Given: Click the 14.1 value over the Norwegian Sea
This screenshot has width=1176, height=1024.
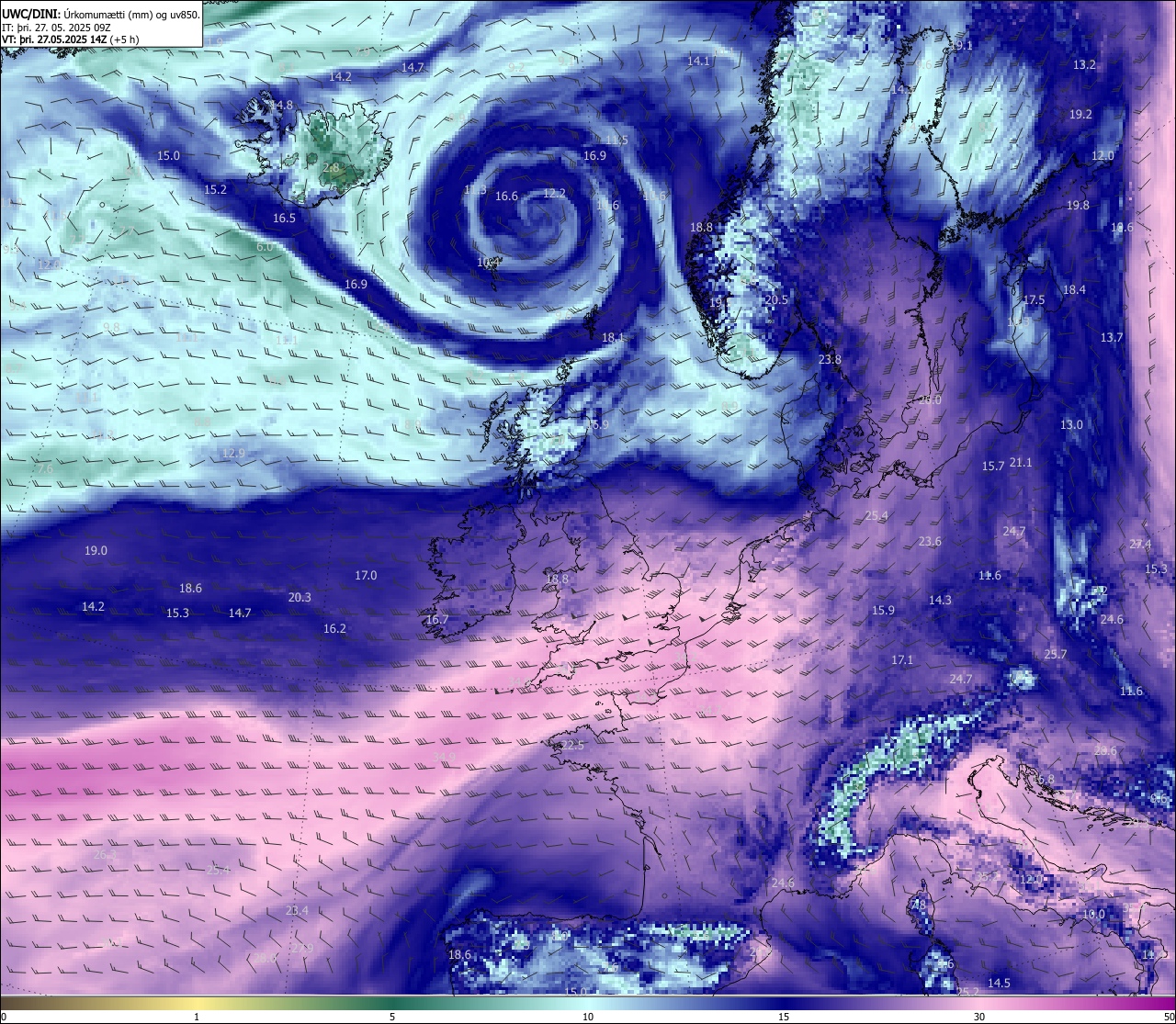Looking at the screenshot, I should pyautogui.click(x=698, y=61).
